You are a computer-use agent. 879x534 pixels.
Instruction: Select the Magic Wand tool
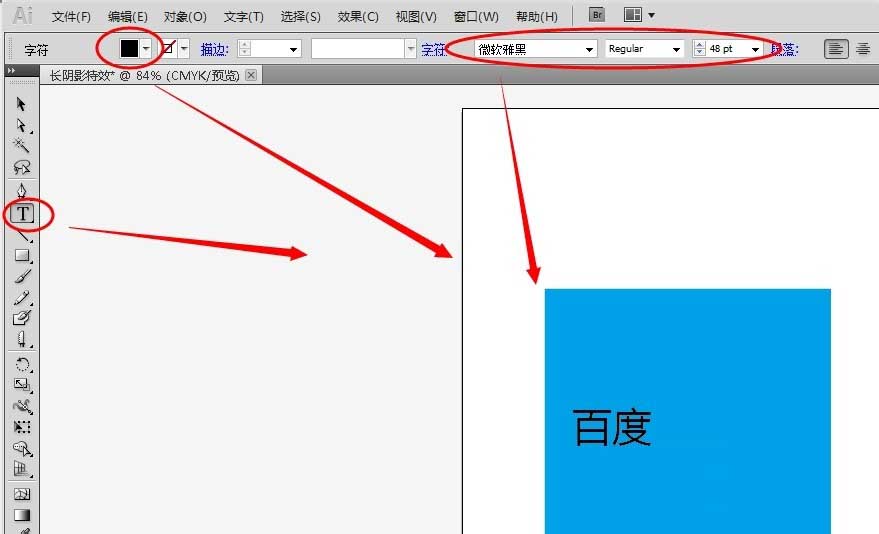21,146
